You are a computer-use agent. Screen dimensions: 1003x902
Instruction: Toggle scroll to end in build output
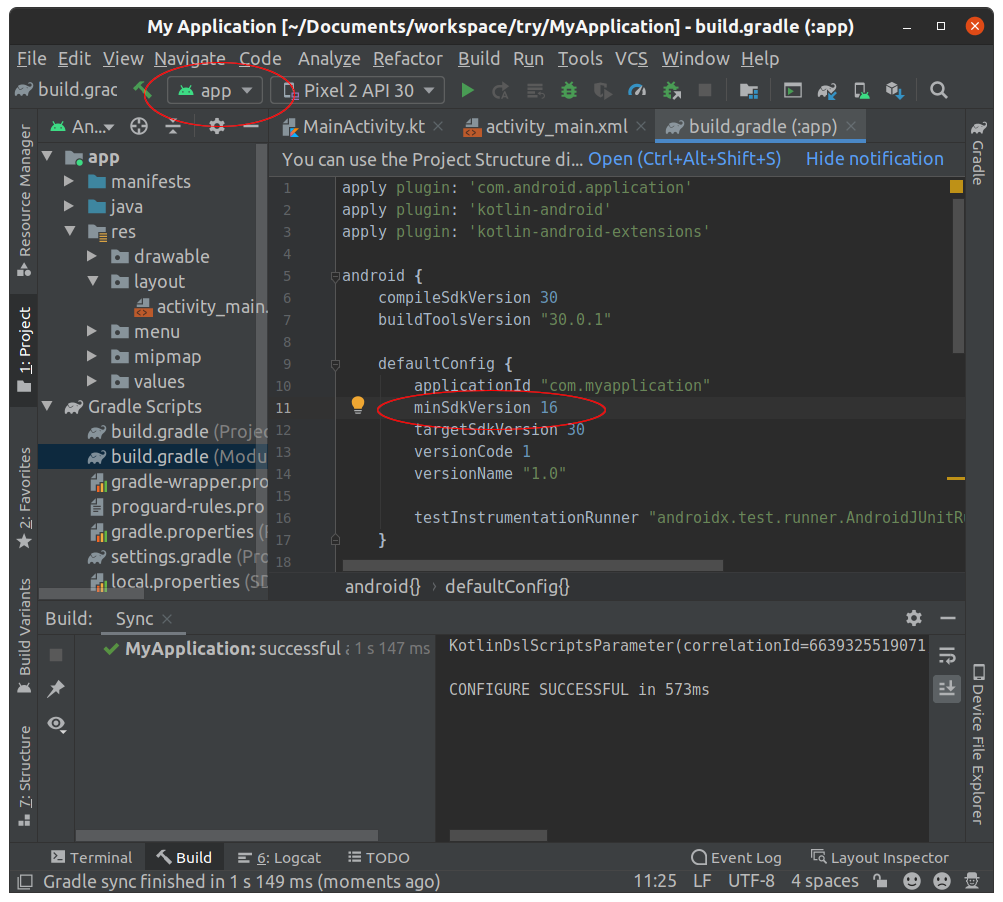coord(947,689)
